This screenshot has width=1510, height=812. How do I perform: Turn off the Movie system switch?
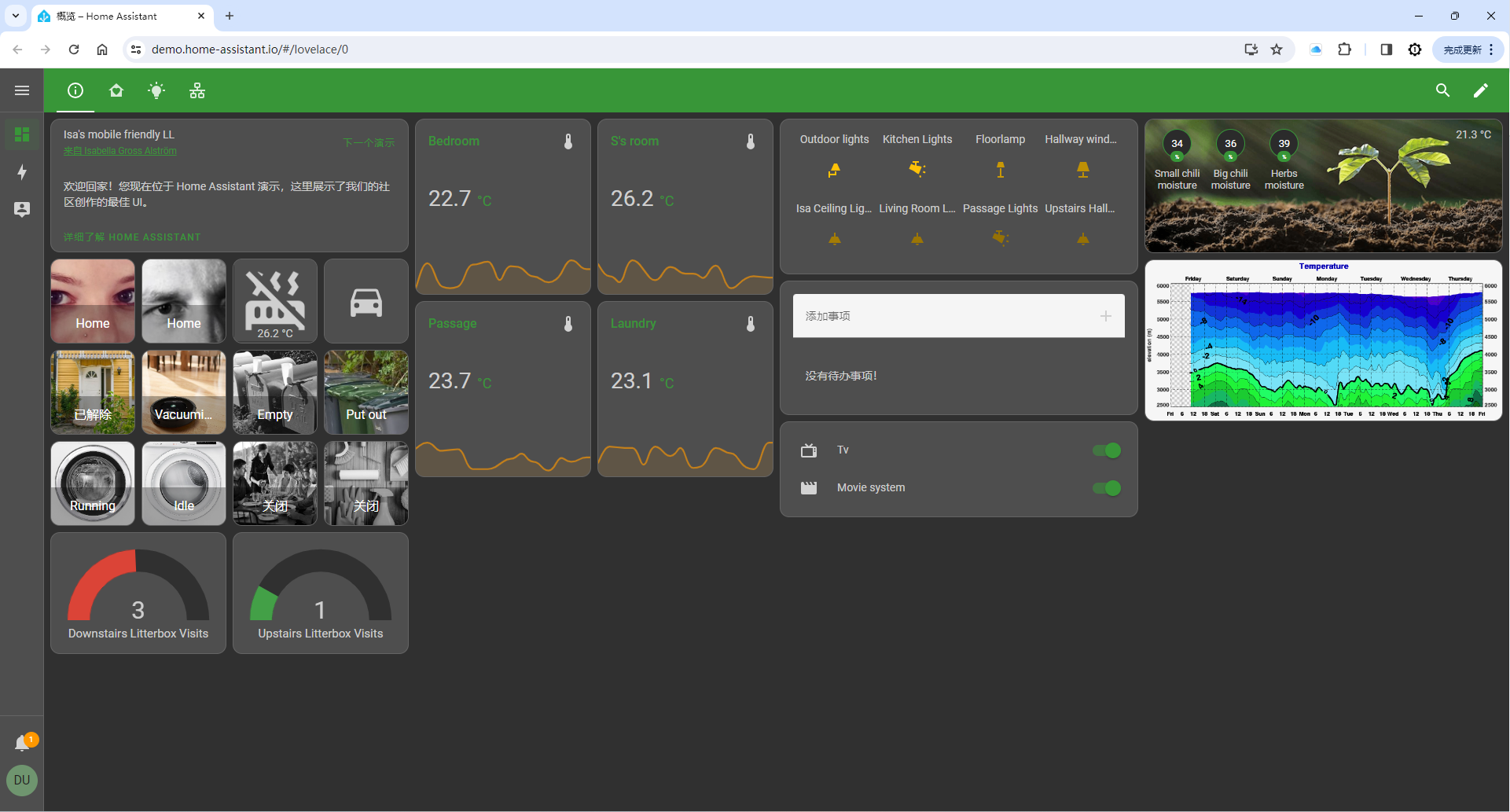[1107, 488]
